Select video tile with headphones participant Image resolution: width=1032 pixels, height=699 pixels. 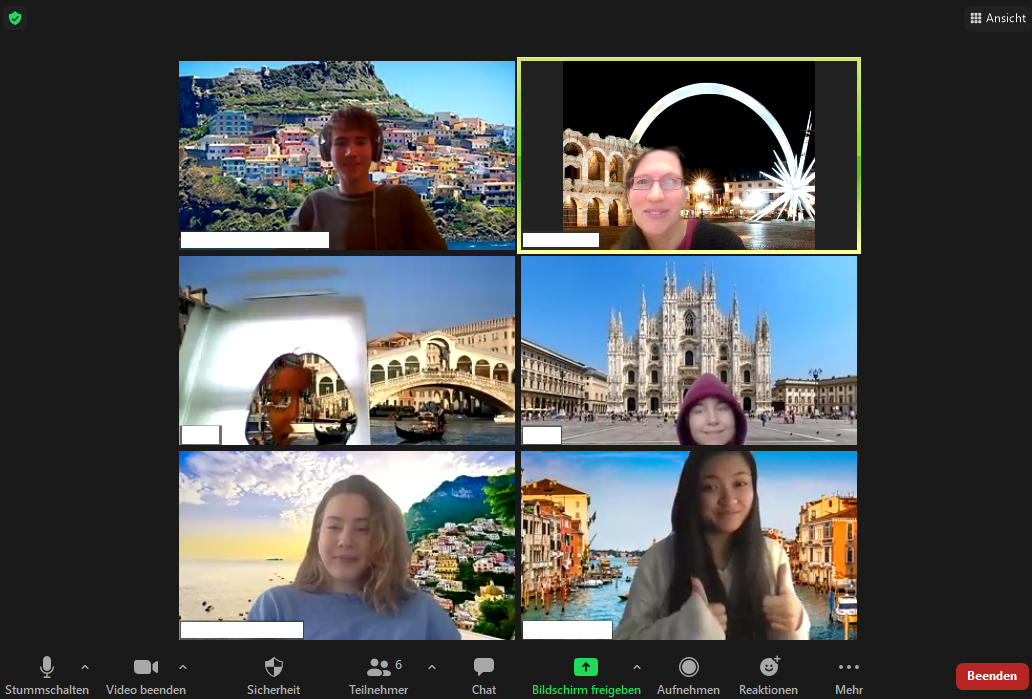pos(347,155)
